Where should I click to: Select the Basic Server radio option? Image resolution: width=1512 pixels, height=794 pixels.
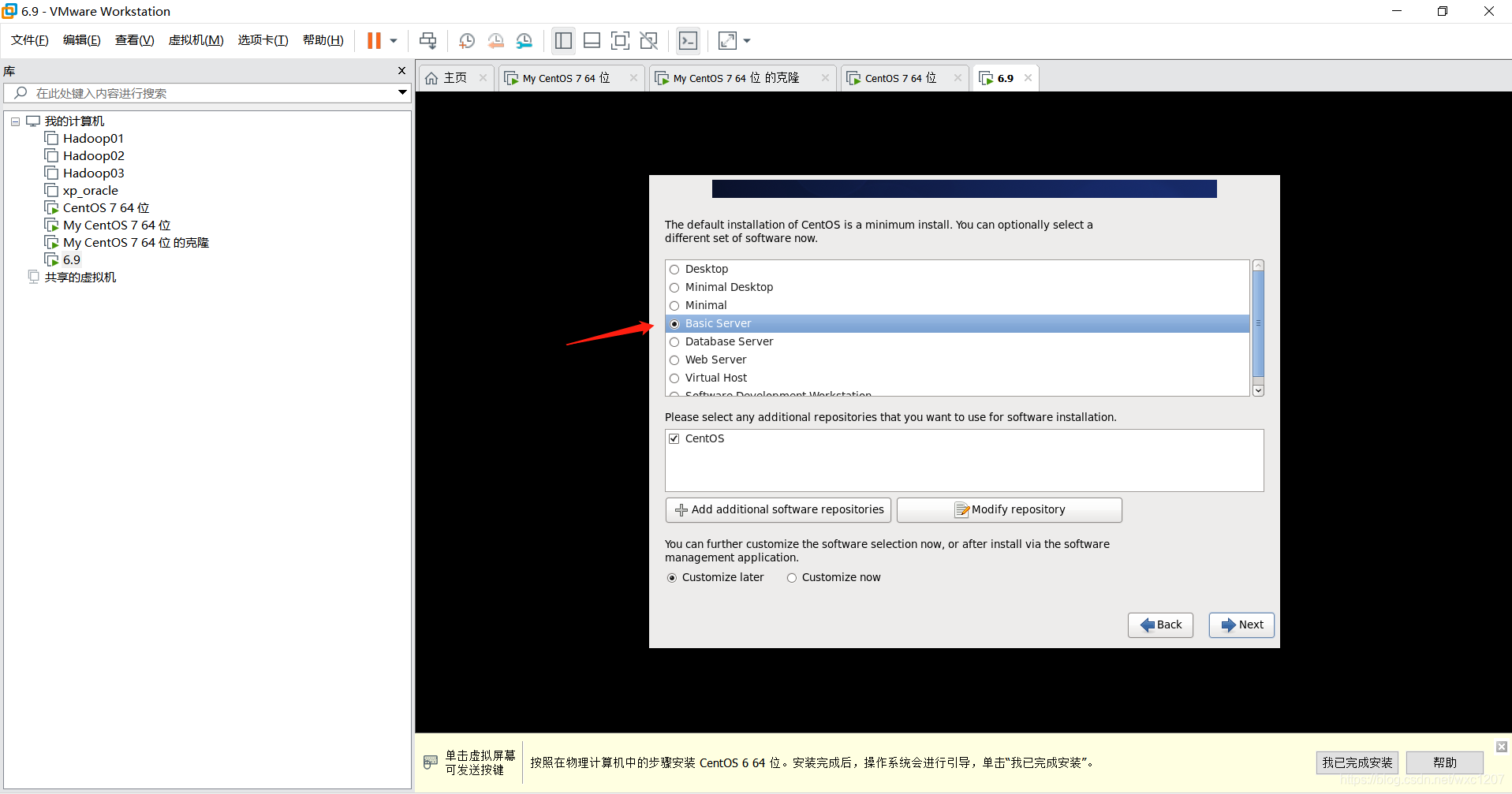674,324
